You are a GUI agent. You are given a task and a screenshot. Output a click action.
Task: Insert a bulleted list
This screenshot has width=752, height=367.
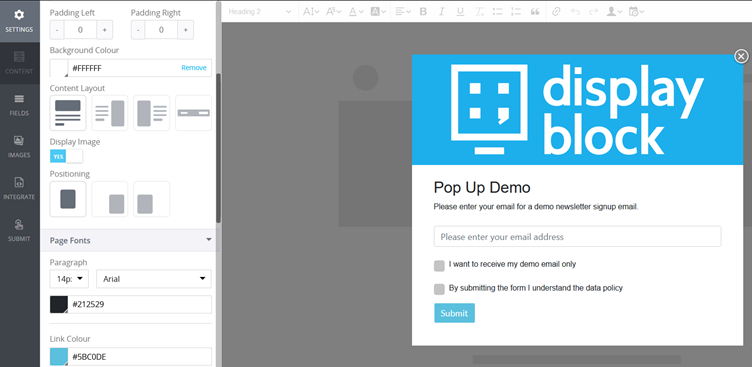[497, 12]
